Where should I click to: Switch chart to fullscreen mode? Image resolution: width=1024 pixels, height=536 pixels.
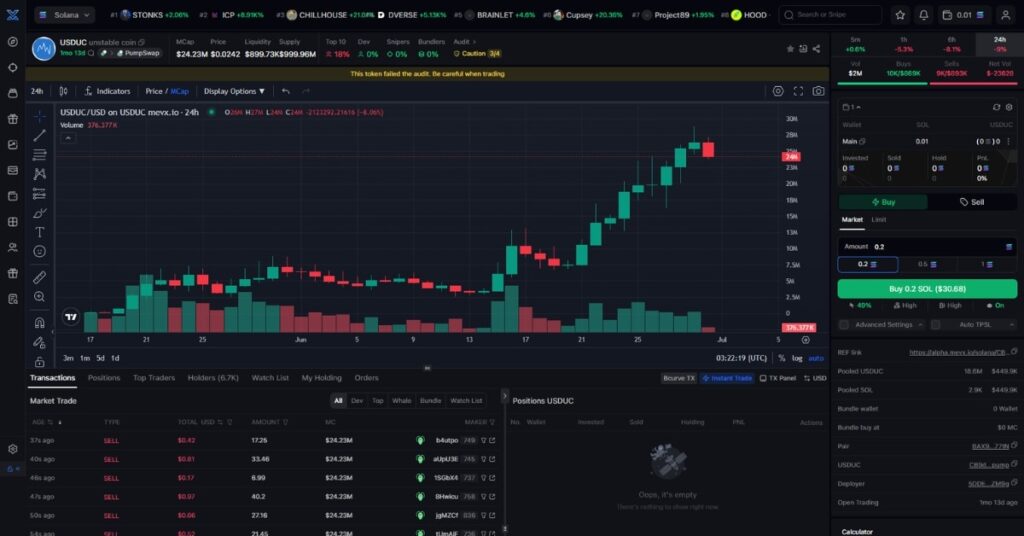click(798, 91)
